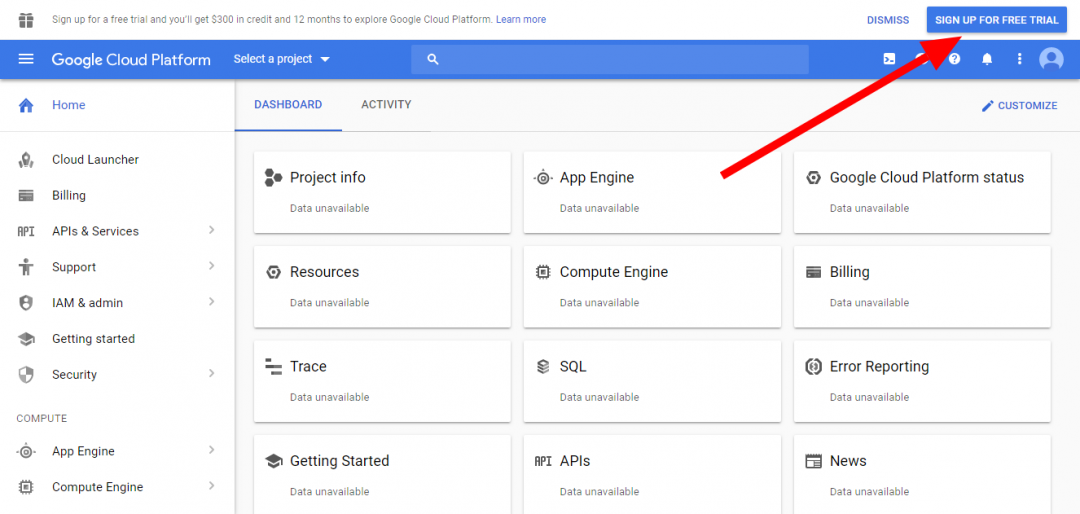Click Data unavailable under Project info
The width and height of the screenshot is (1080, 514).
tap(329, 208)
